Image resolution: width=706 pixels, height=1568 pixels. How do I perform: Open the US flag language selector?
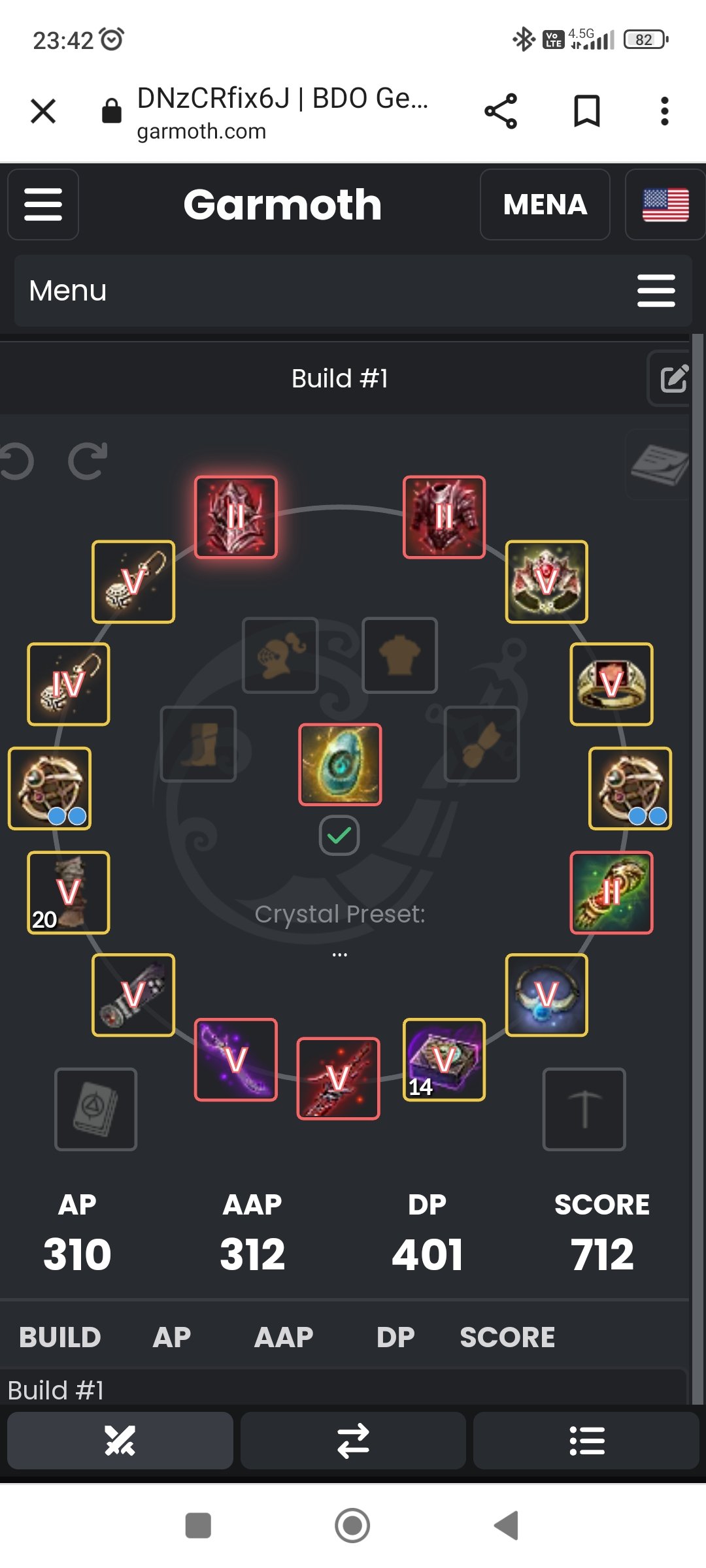(665, 204)
